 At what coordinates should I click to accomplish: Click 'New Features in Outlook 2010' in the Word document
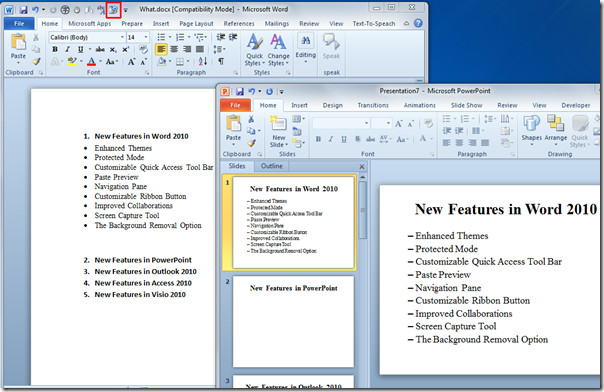click(146, 271)
